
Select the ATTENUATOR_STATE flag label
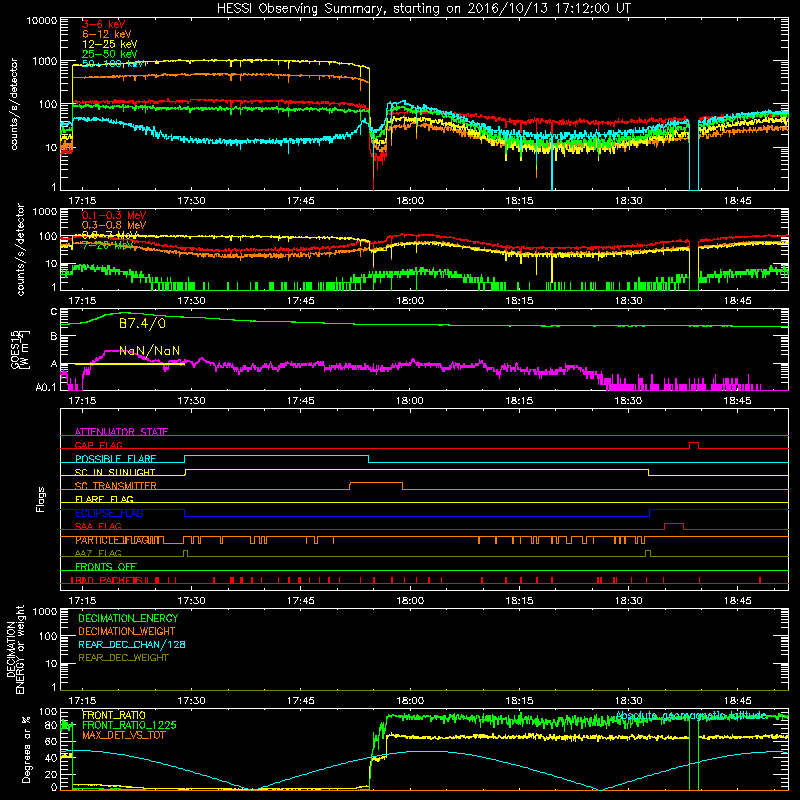121,432
